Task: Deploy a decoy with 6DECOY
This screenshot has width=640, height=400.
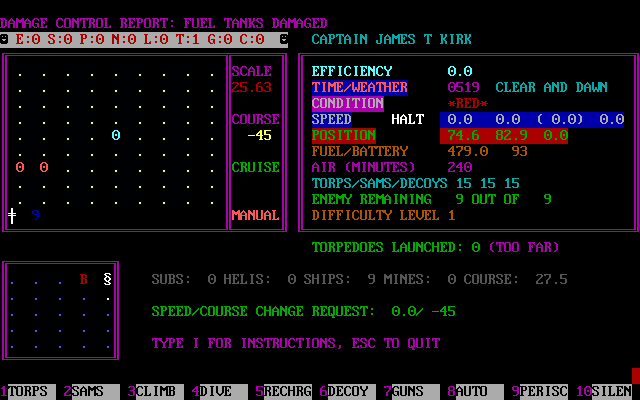Action: coord(347,391)
